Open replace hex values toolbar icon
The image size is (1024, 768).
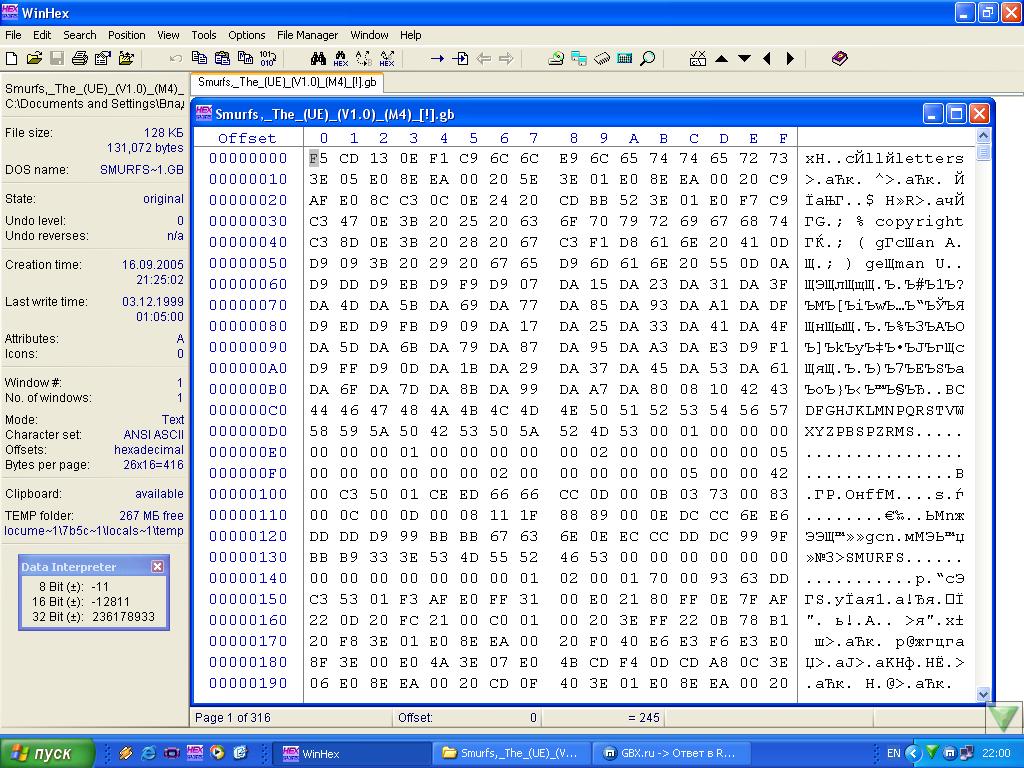coord(387,59)
